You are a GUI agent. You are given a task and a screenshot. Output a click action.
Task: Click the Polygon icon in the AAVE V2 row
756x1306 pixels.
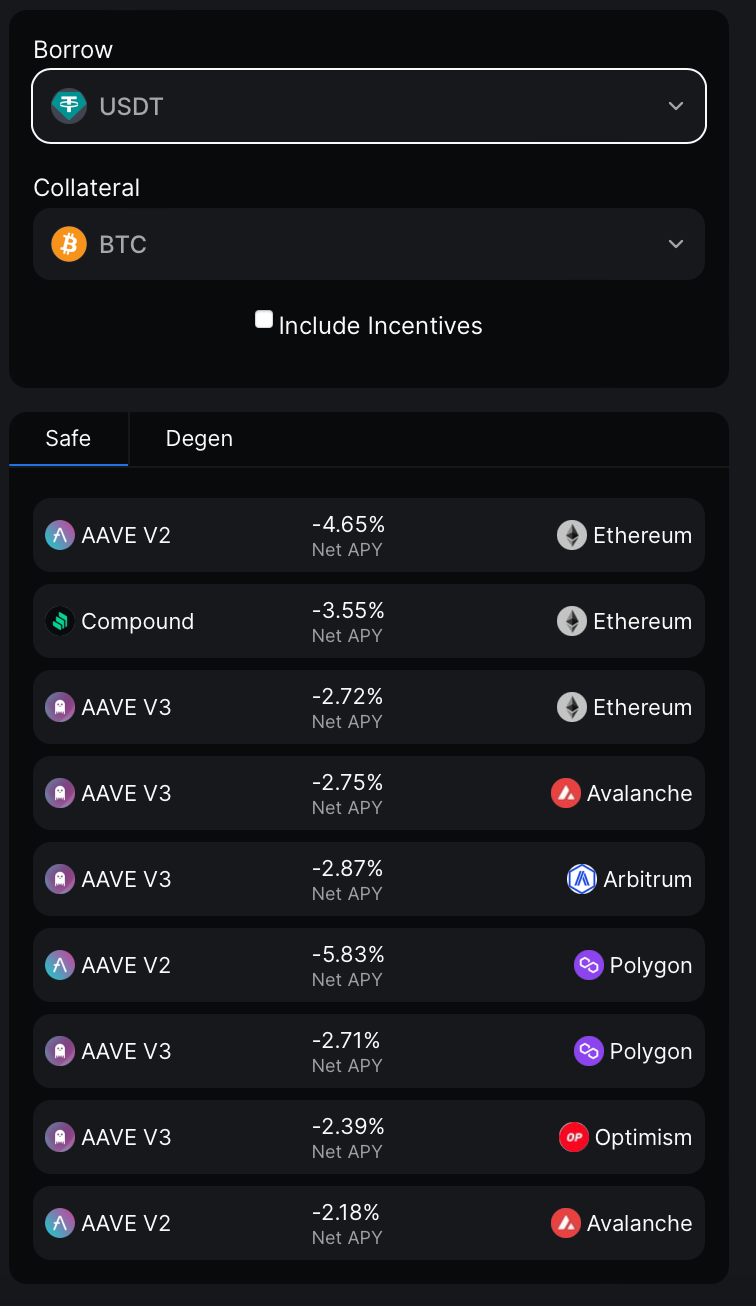point(589,965)
